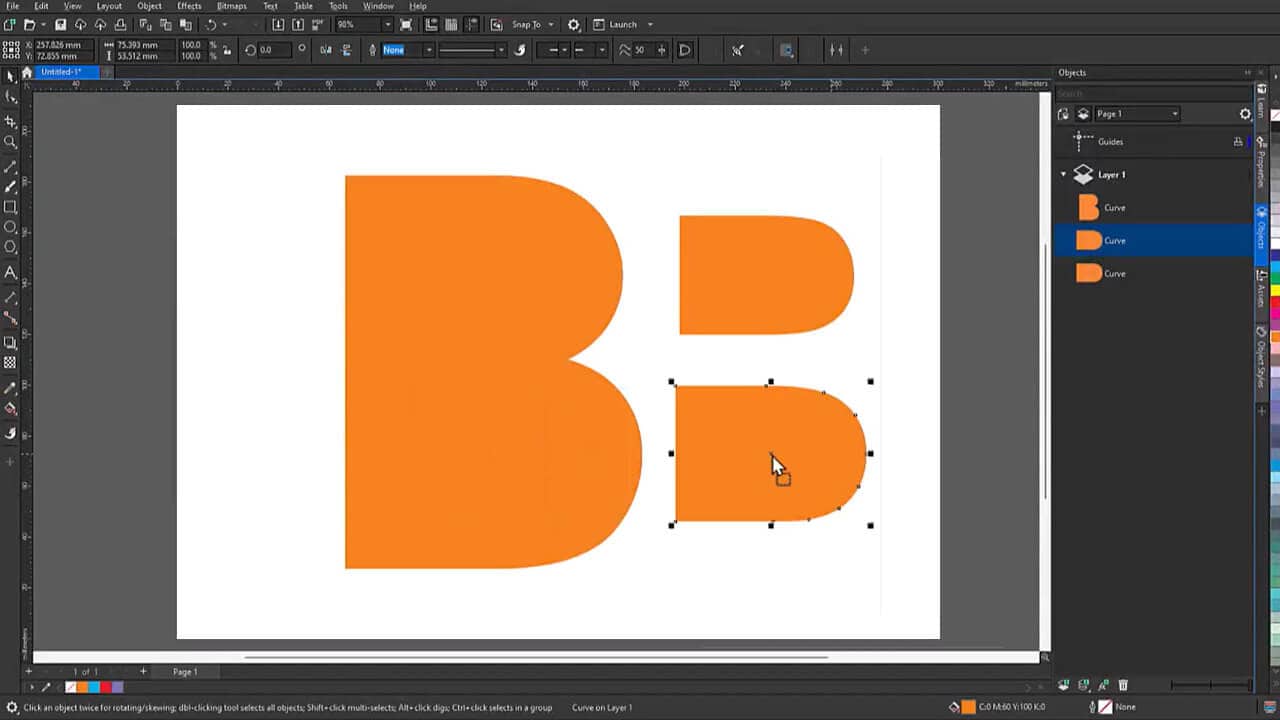Select the Interactive Fill tool
This screenshot has width=1280, height=720.
tap(11, 409)
